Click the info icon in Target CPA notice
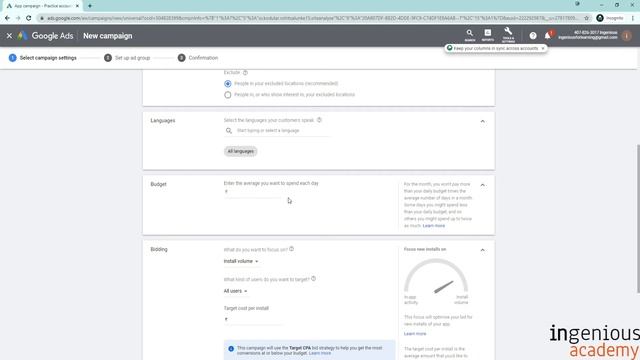The height and width of the screenshot is (360, 640). pos(231,349)
